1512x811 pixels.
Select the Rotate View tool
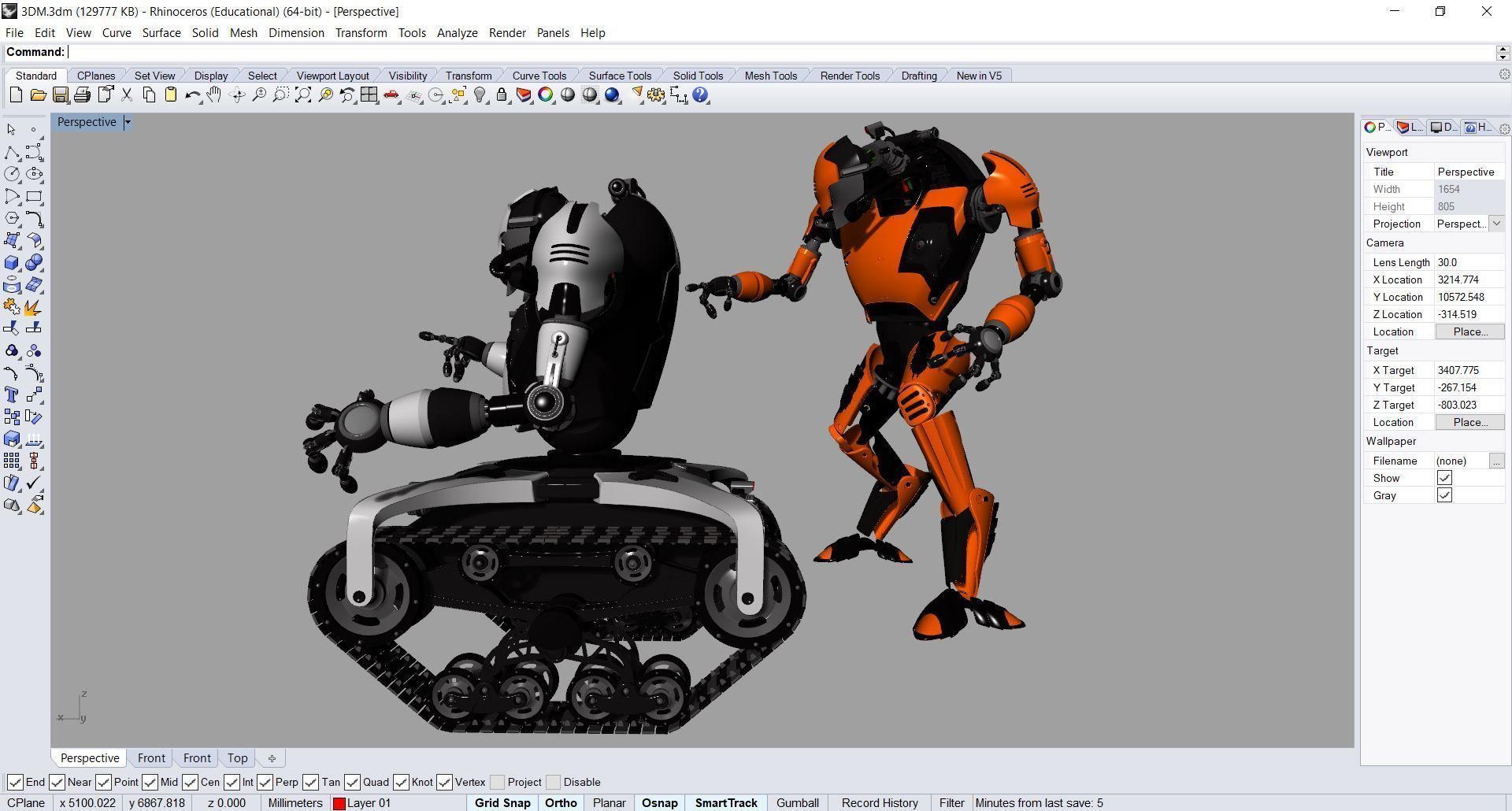coord(237,95)
